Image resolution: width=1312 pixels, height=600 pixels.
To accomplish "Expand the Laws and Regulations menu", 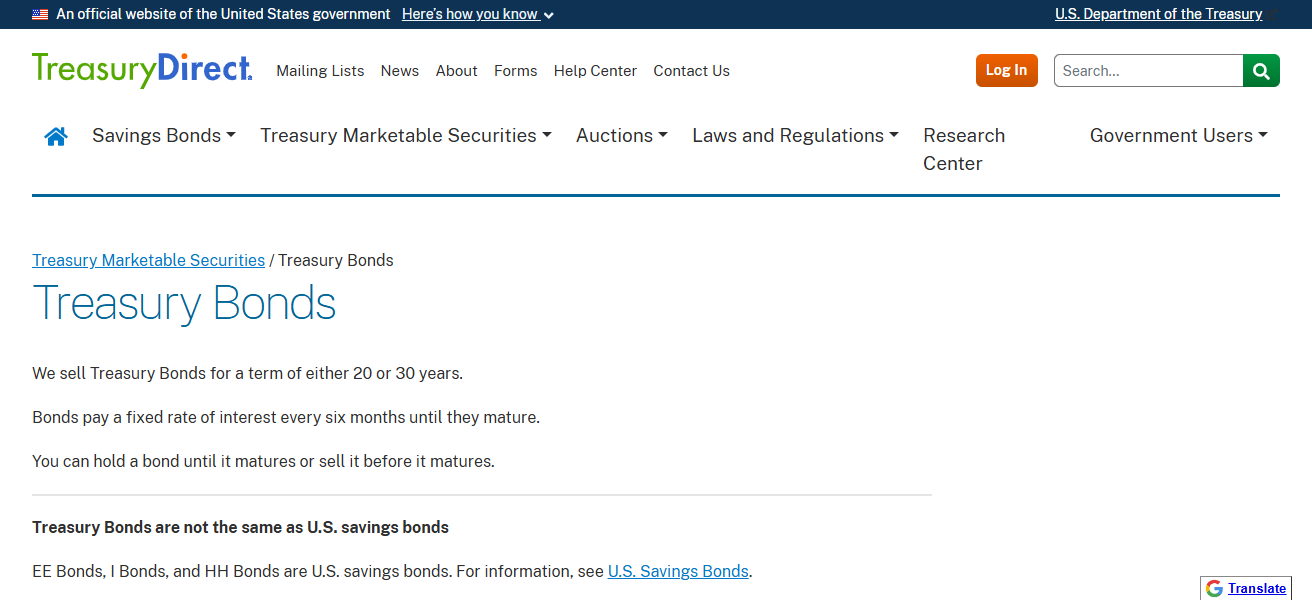I will pyautogui.click(x=789, y=135).
